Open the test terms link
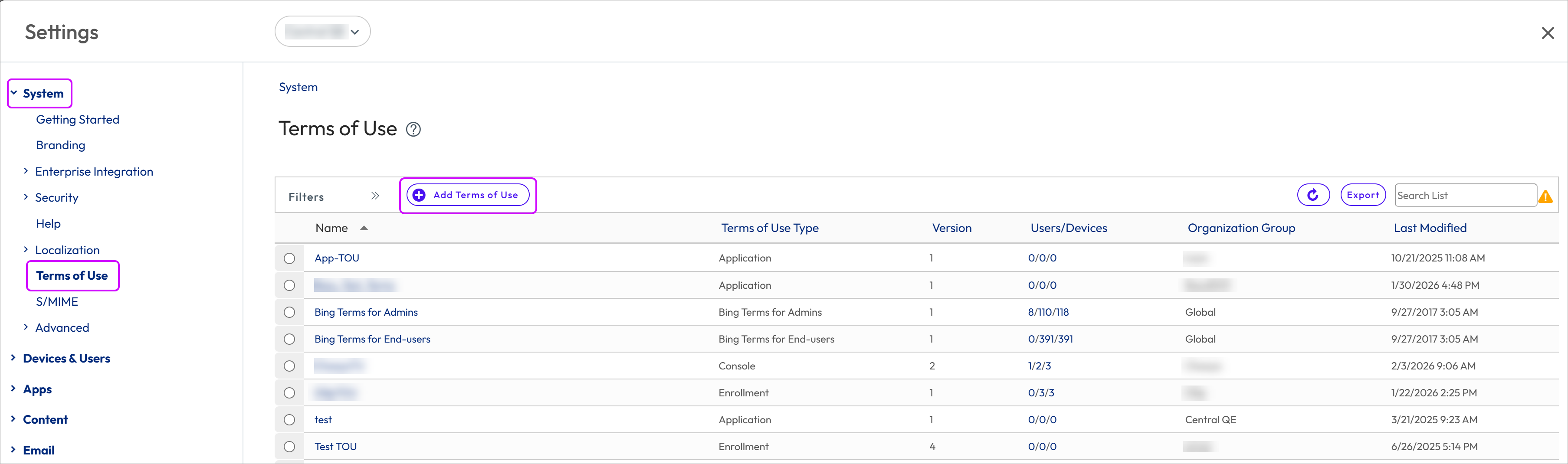Screen dimensions: 1568x464 [x=323, y=420]
